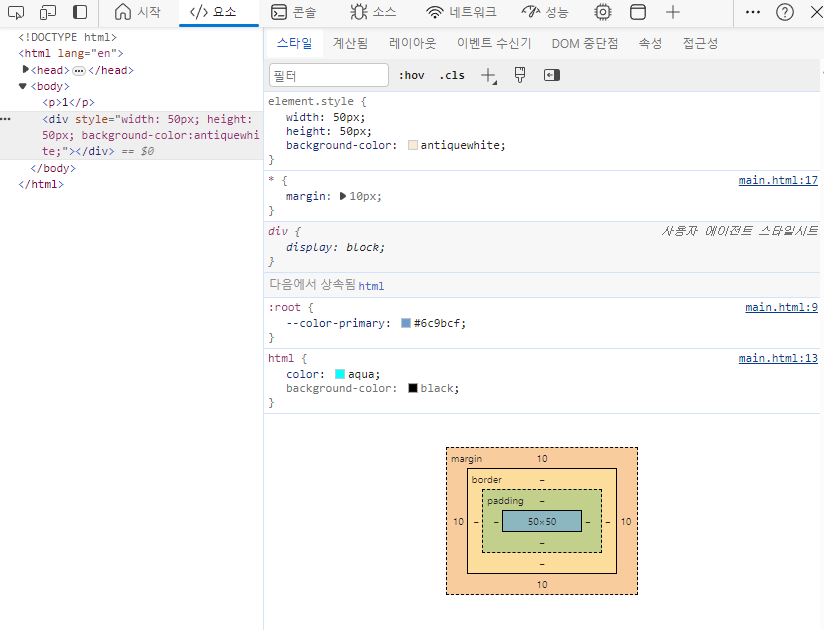Expand the collapsed head ellipsis badge
The image size is (824, 630).
[79, 70]
